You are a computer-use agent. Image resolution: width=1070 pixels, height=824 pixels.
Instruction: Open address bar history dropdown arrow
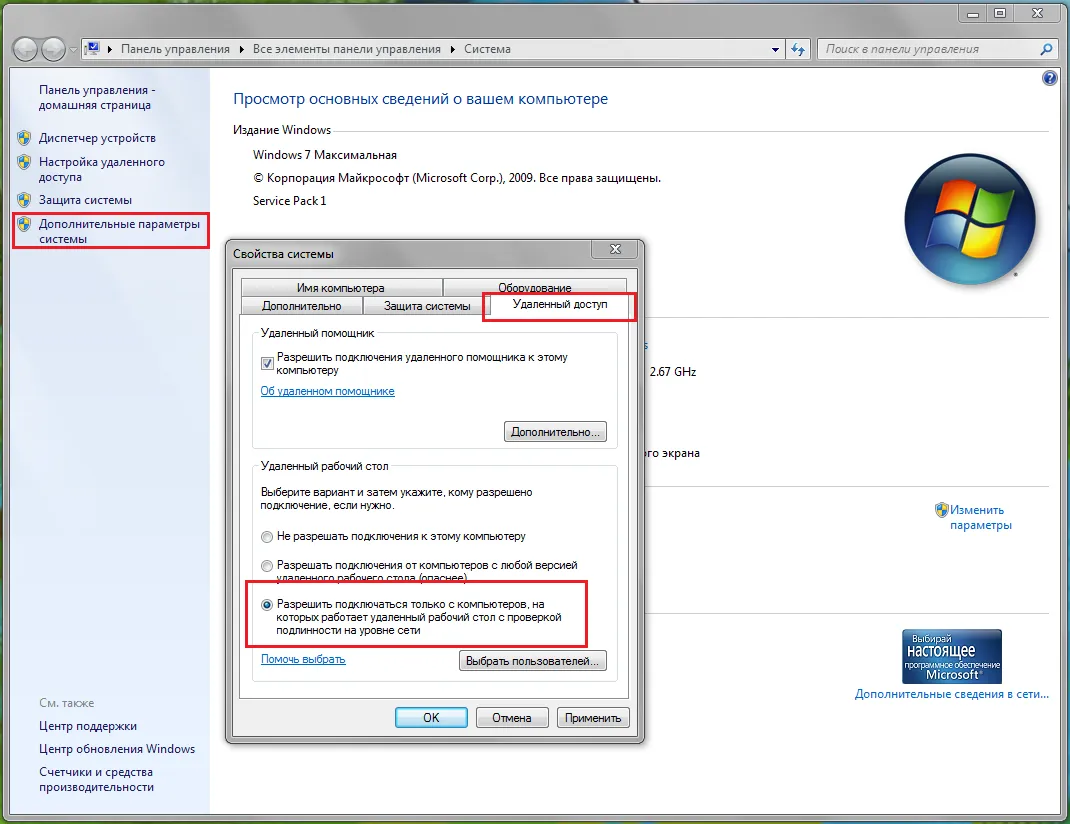click(775, 49)
